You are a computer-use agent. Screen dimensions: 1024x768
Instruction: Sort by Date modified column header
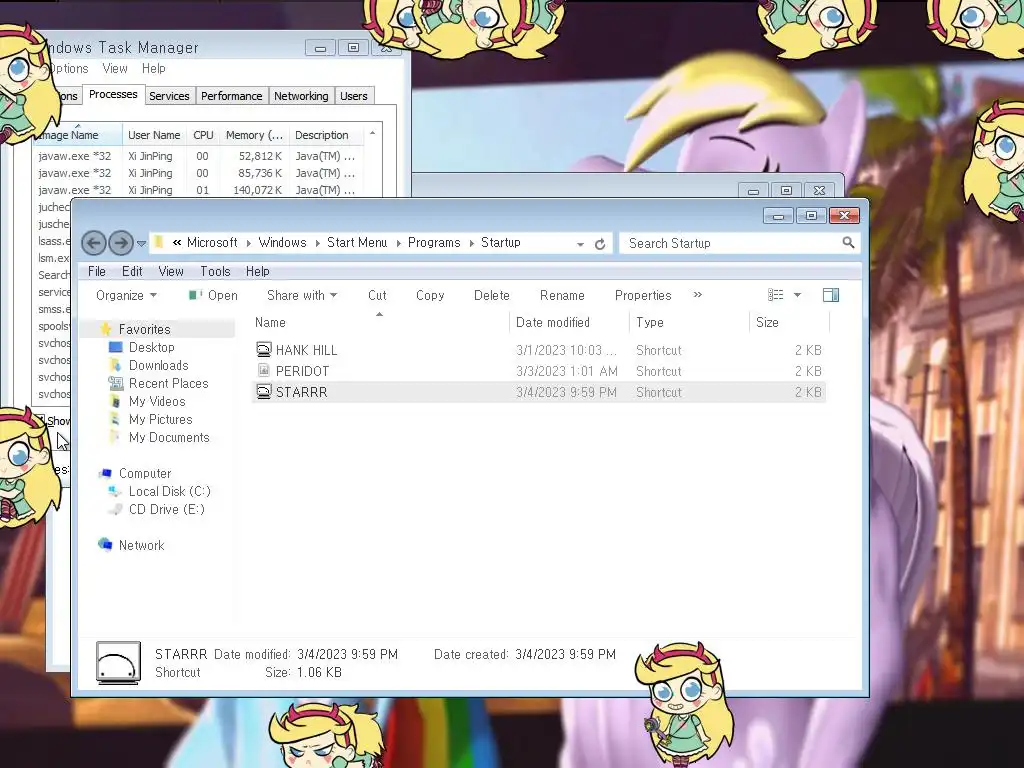click(x=569, y=323)
